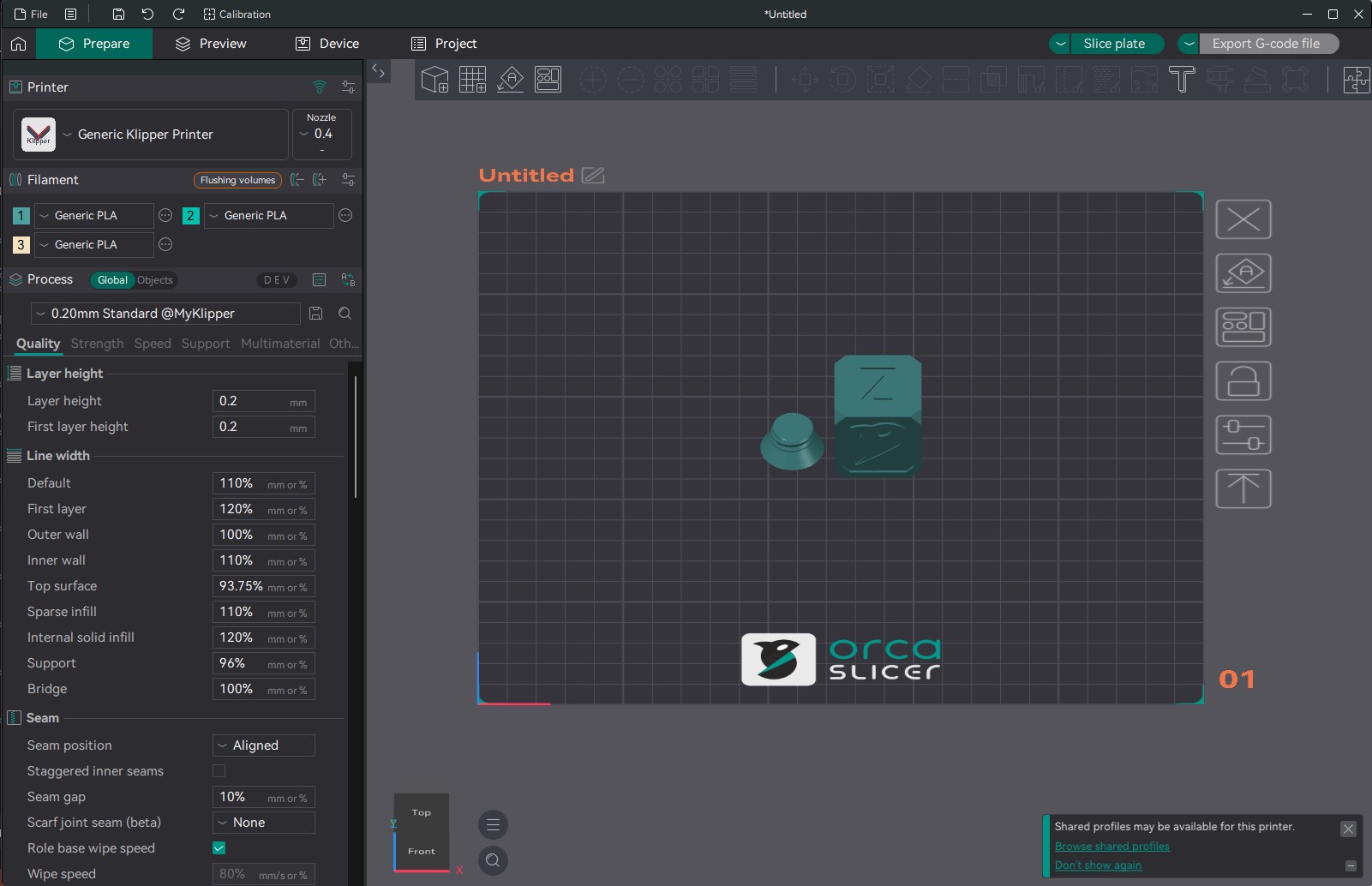1372x886 pixels.
Task: Click the Add model cube icon
Action: 435,80
